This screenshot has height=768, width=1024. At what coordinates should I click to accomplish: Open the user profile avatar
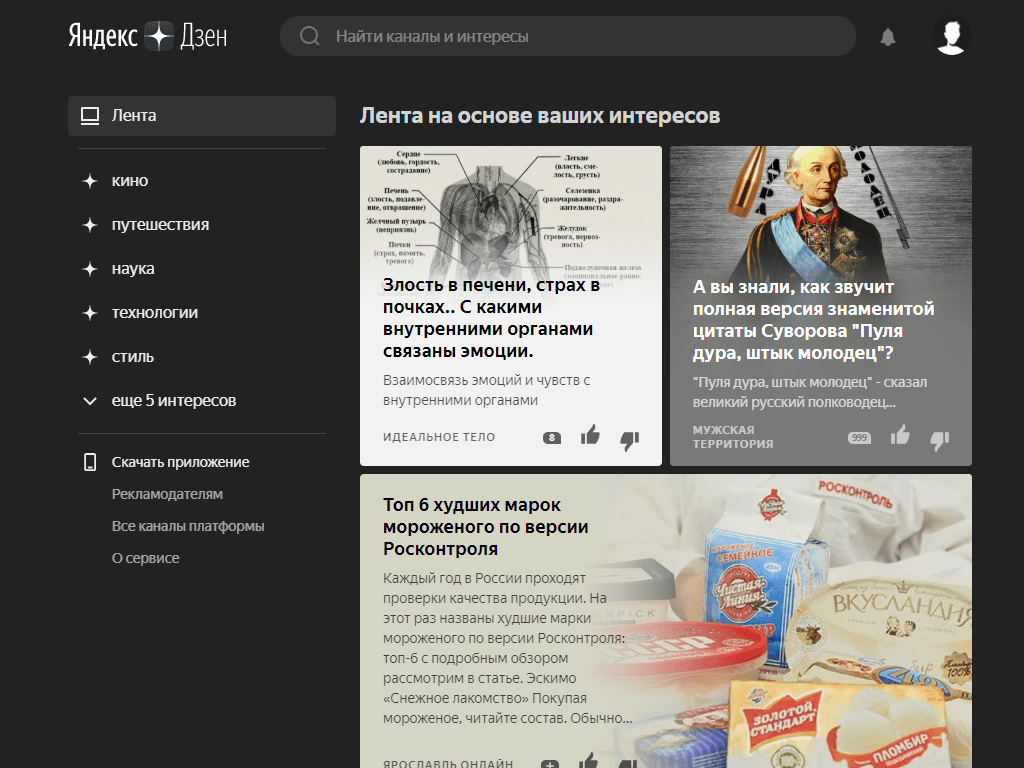tap(952, 36)
